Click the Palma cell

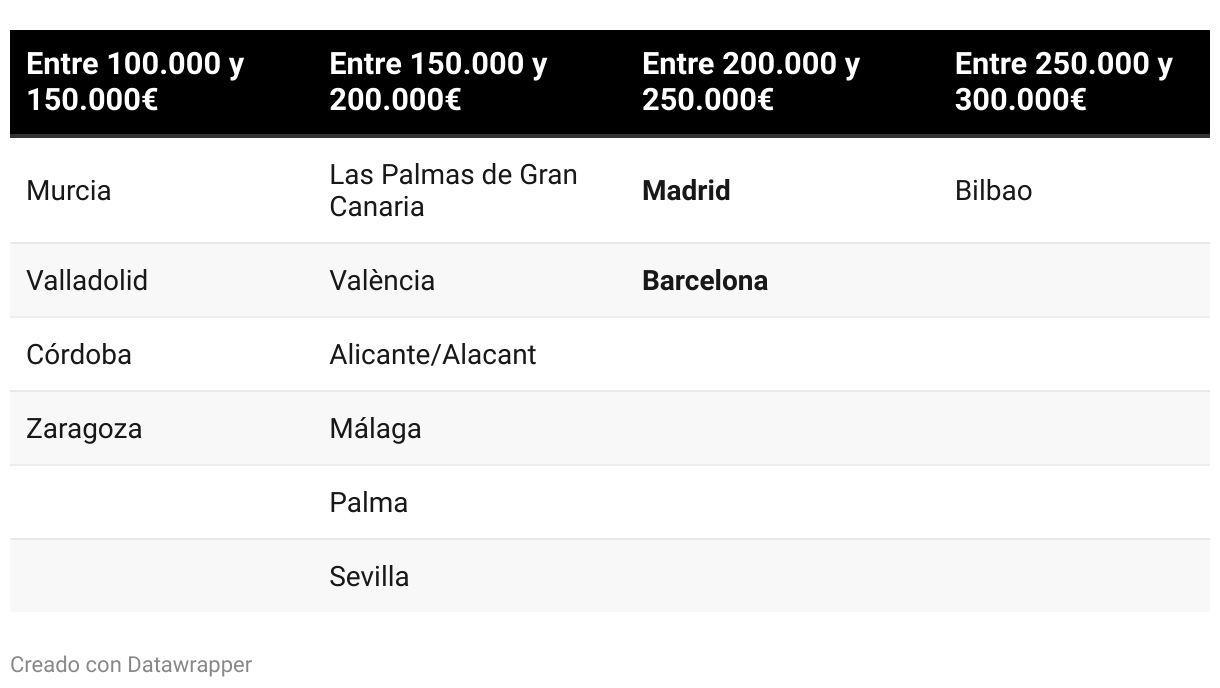click(369, 503)
